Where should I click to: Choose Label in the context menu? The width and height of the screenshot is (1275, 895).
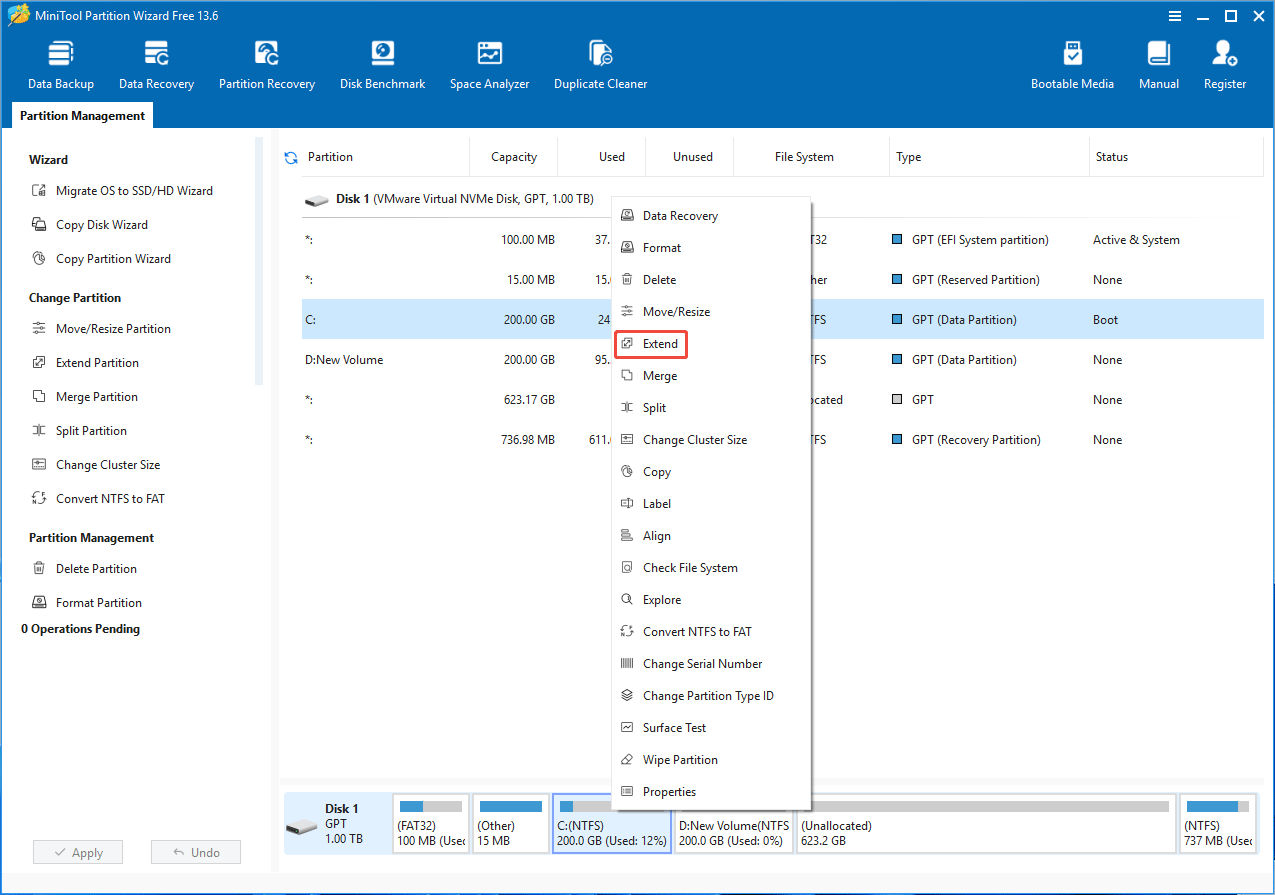(x=711, y=504)
